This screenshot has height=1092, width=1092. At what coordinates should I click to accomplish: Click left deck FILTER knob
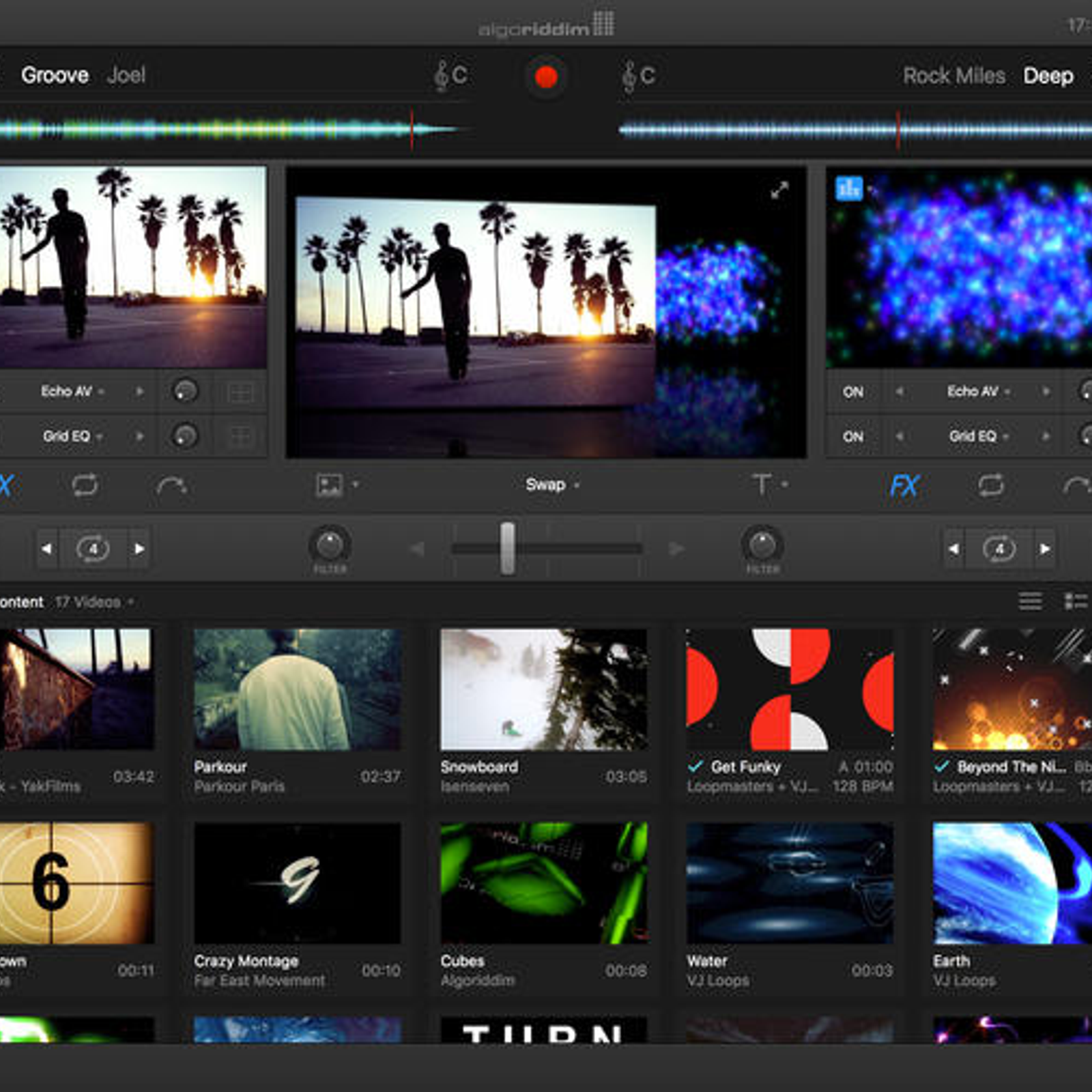(330, 546)
